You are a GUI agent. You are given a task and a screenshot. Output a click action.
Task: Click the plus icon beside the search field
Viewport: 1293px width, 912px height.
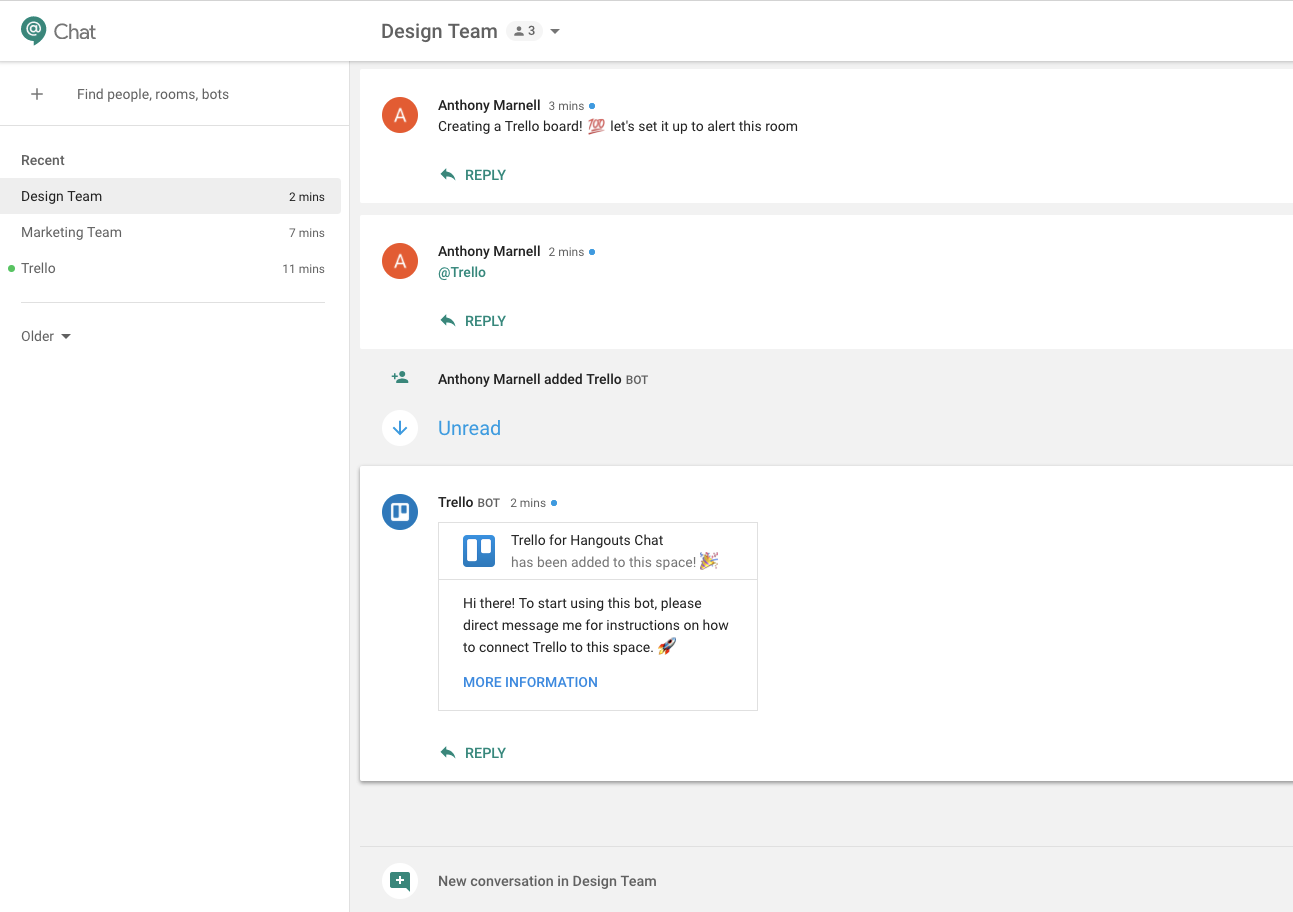[37, 94]
